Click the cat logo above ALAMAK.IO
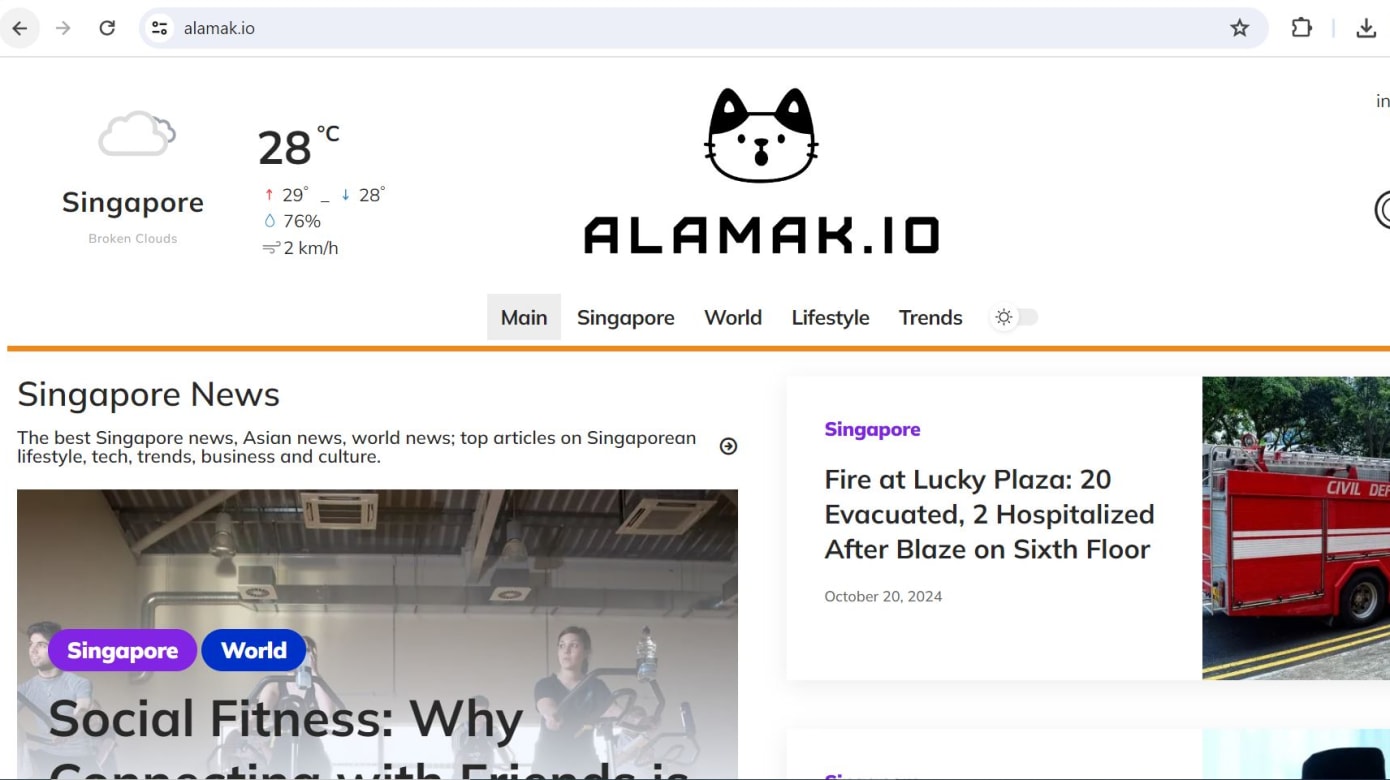The image size is (1390, 780). 761,135
